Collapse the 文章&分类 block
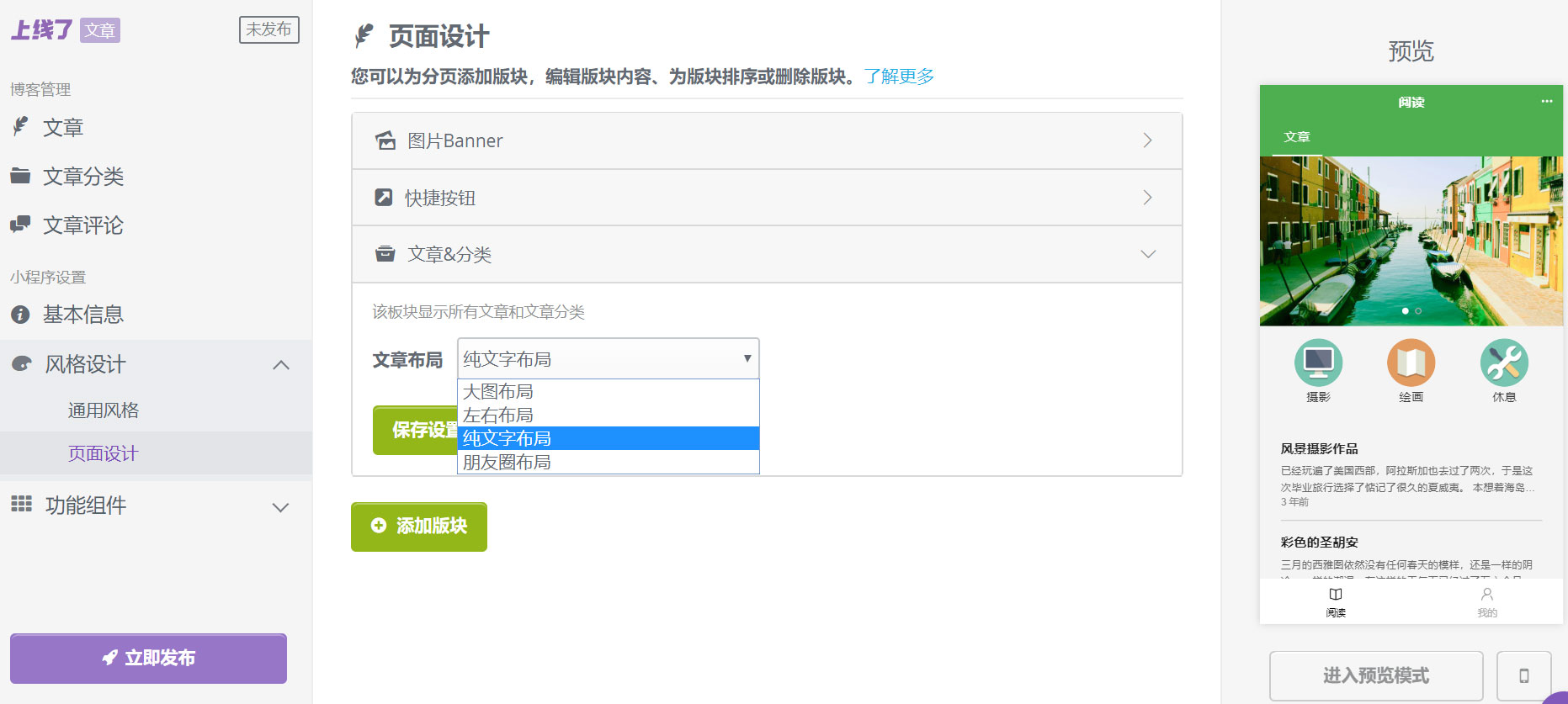Viewport: 1568px width, 704px height. 766,254
